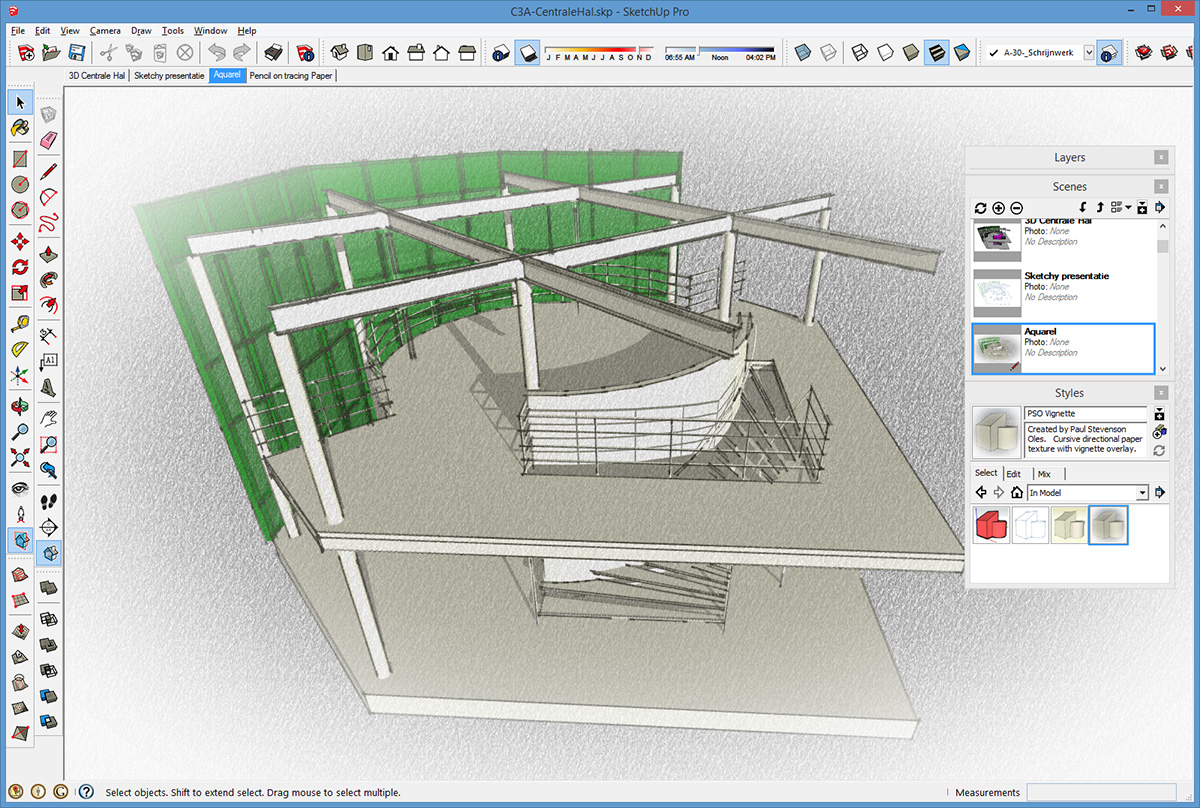Switch to Wireframe face style
1200x808 pixels.
coord(860,53)
